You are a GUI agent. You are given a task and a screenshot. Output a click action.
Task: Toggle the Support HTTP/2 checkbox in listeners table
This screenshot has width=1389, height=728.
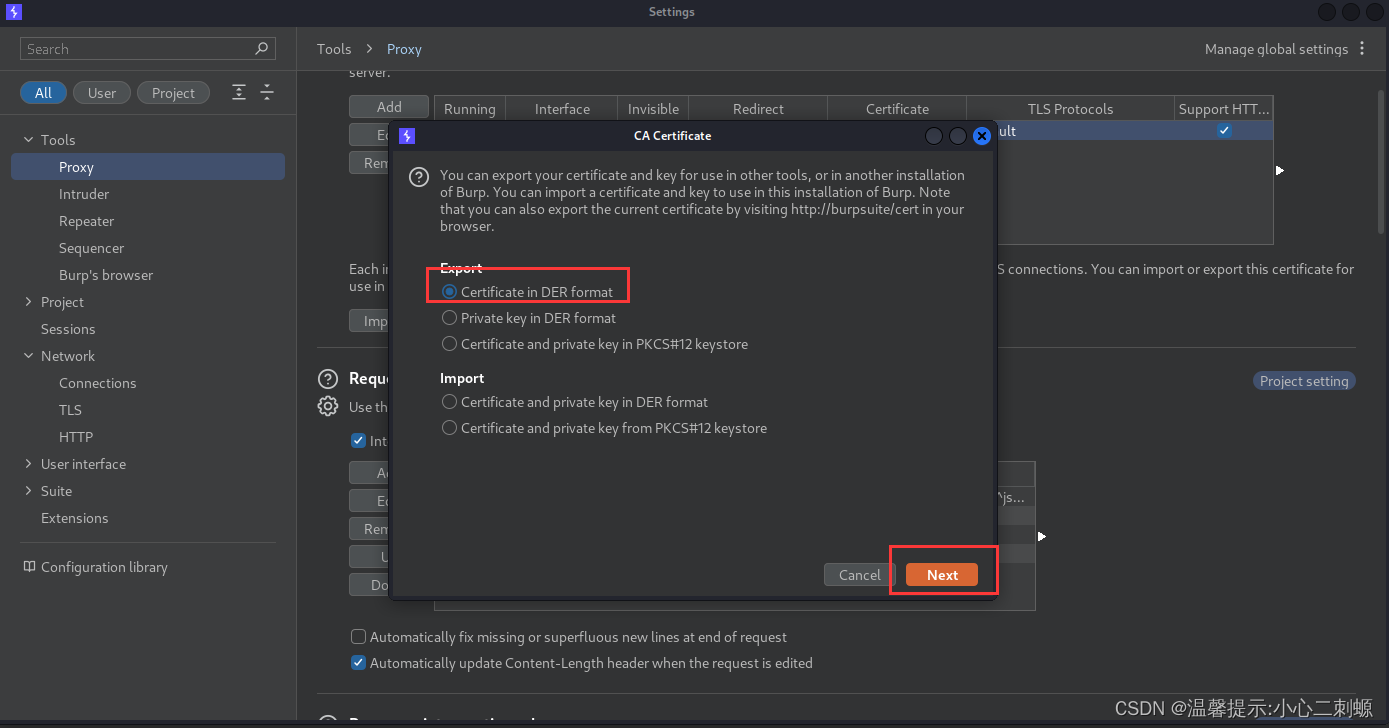(x=1224, y=131)
